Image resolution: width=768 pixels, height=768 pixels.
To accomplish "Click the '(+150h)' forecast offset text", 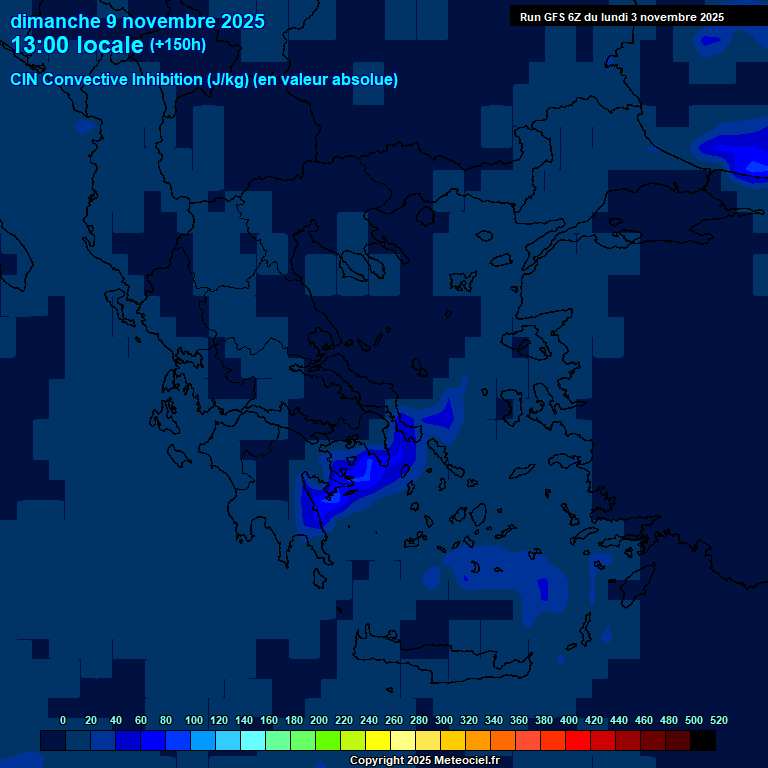I will click(177, 45).
